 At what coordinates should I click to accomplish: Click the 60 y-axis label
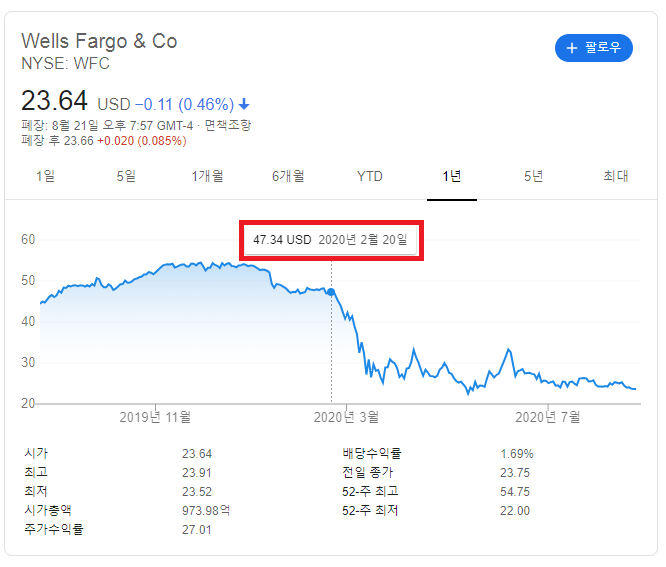(28, 239)
